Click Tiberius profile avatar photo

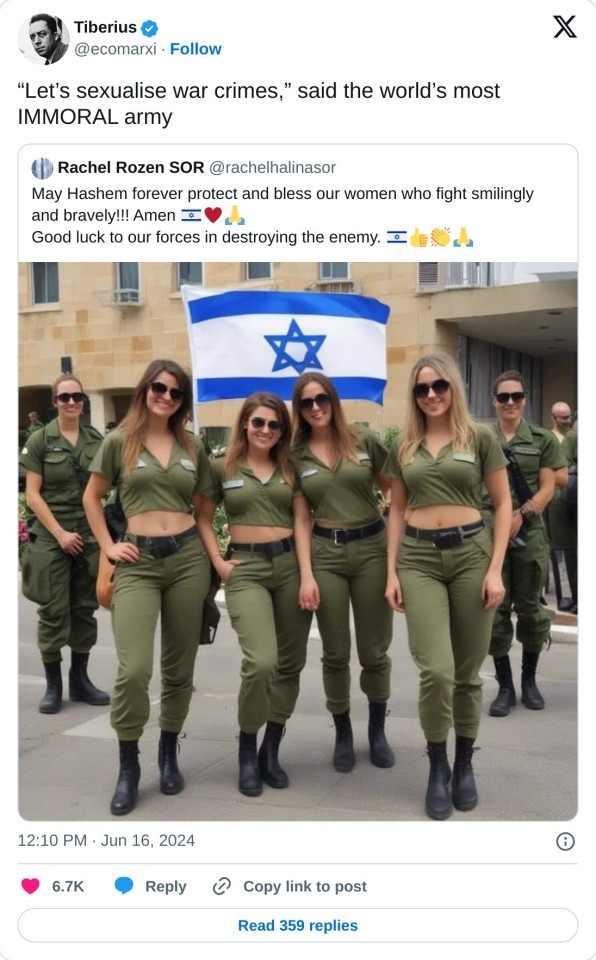pyautogui.click(x=43, y=39)
